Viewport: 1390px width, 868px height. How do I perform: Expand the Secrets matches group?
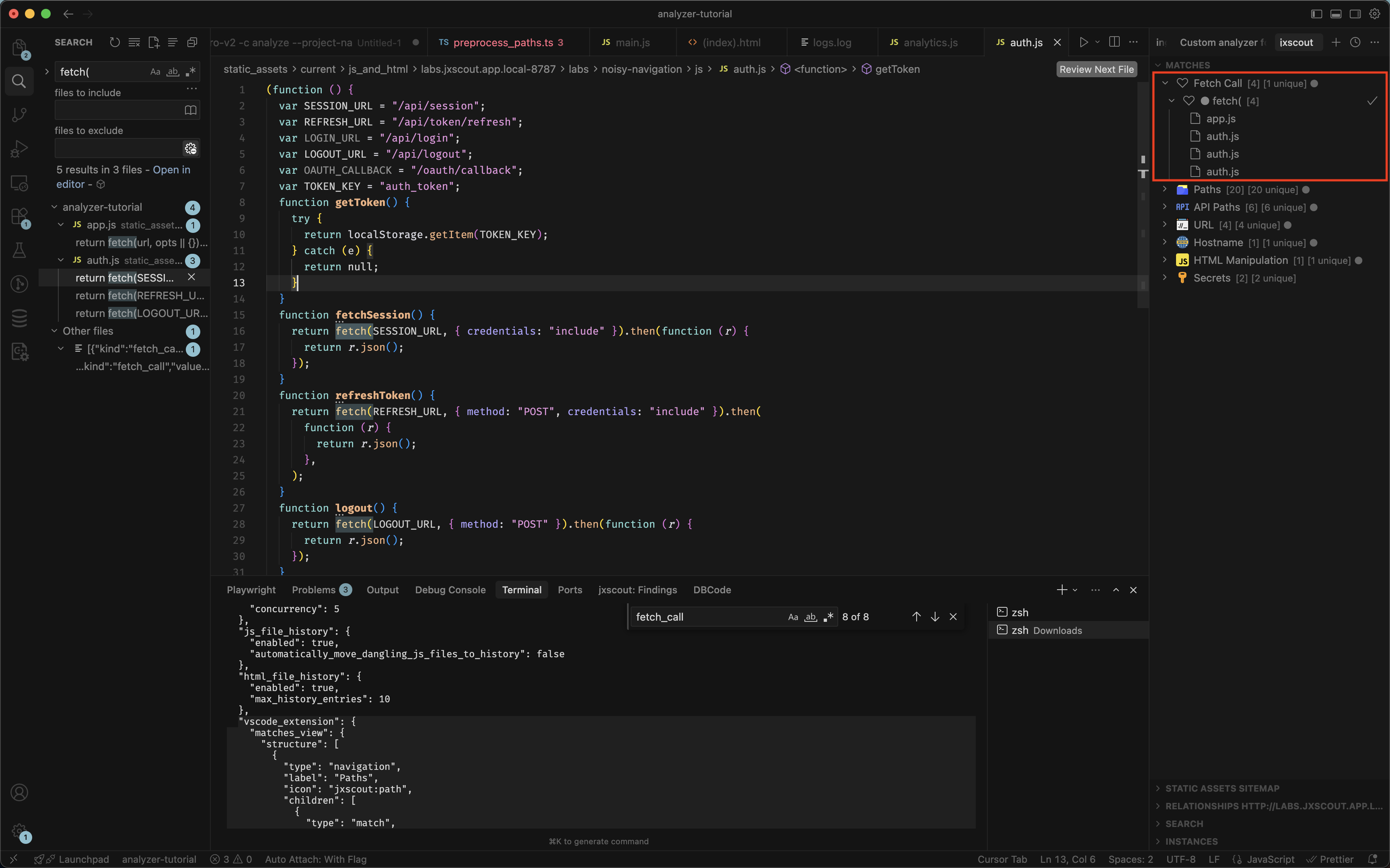click(1165, 278)
